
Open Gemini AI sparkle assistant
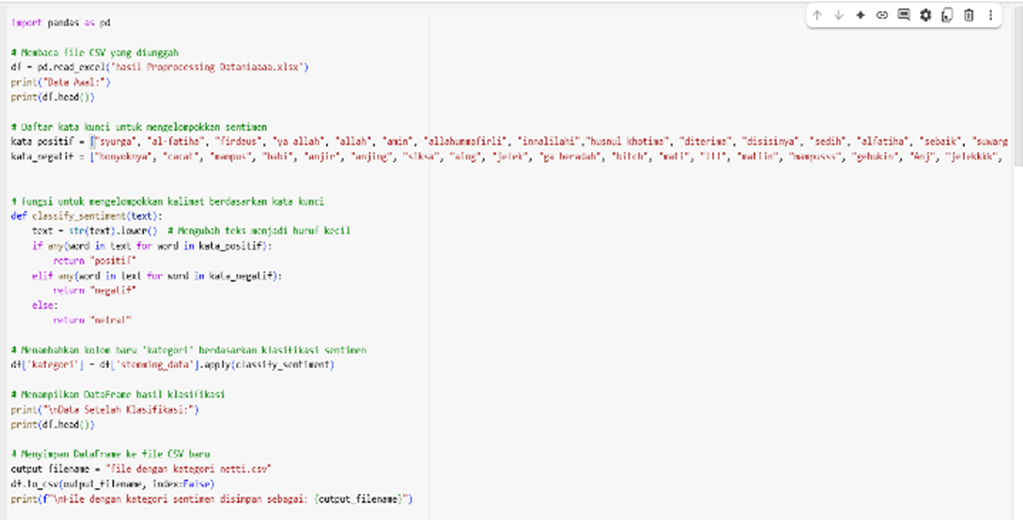860,15
